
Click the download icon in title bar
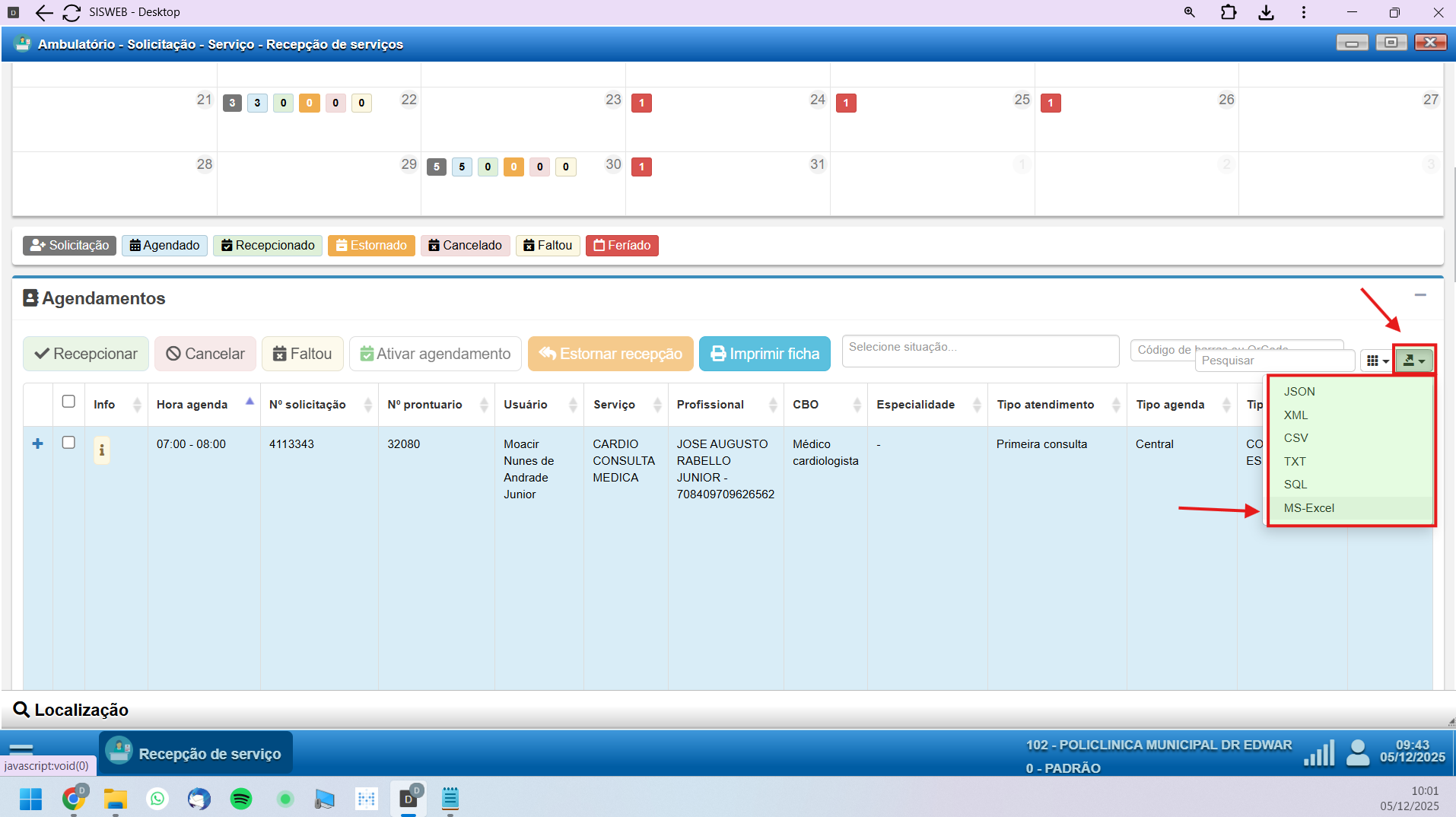click(x=1266, y=12)
